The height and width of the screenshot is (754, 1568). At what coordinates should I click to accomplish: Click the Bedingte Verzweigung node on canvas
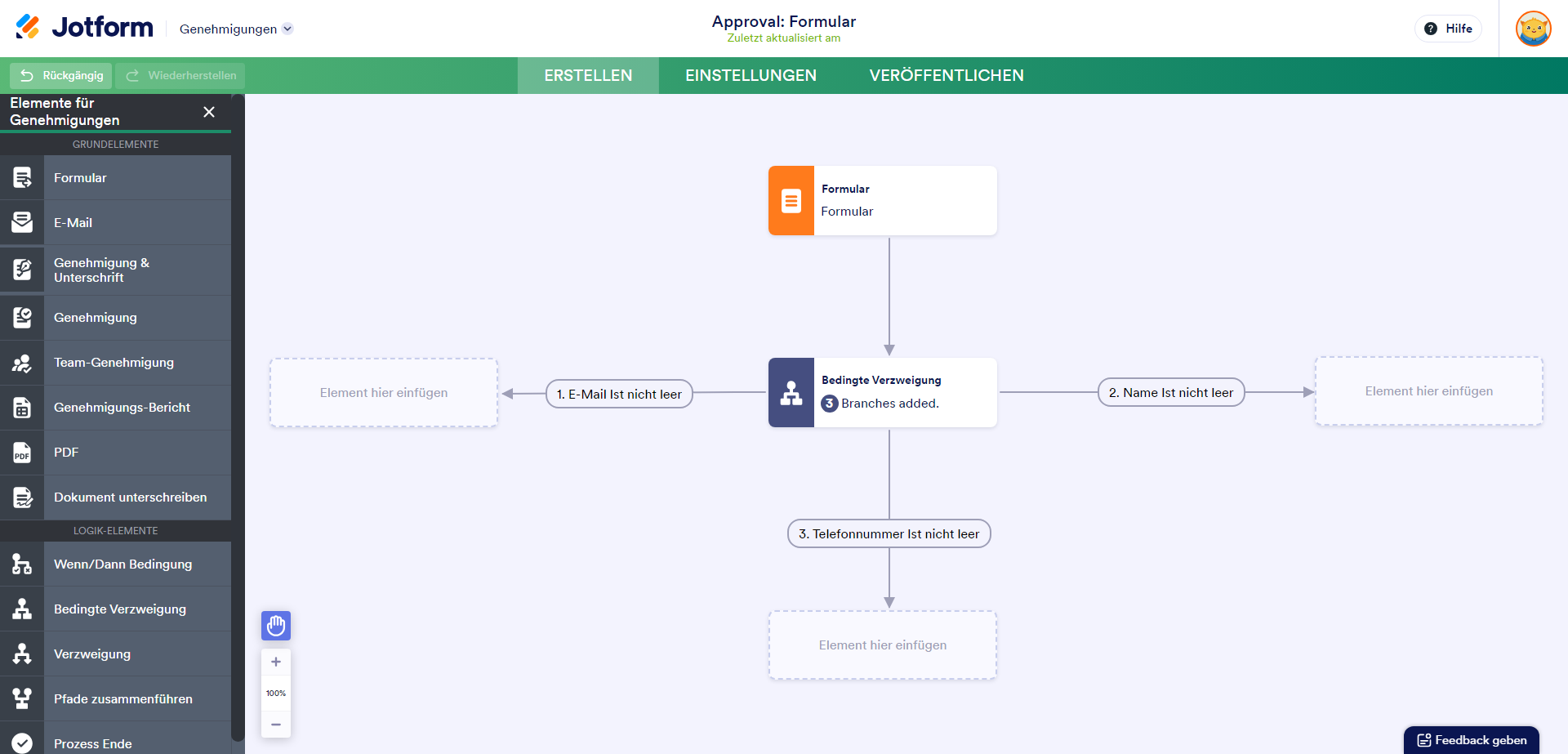[x=882, y=392]
